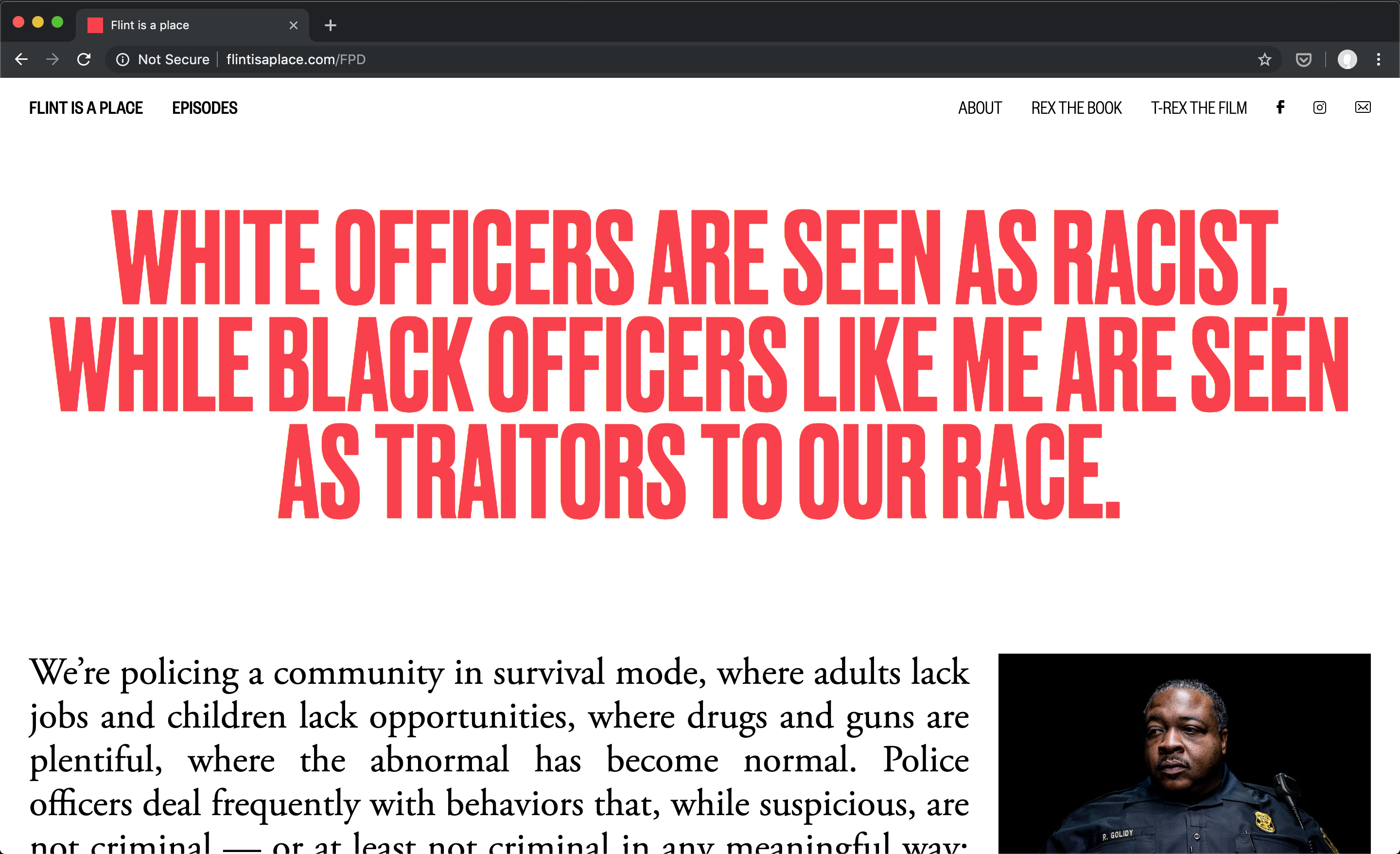
Task: View site info for Not Secure
Action: [x=162, y=60]
